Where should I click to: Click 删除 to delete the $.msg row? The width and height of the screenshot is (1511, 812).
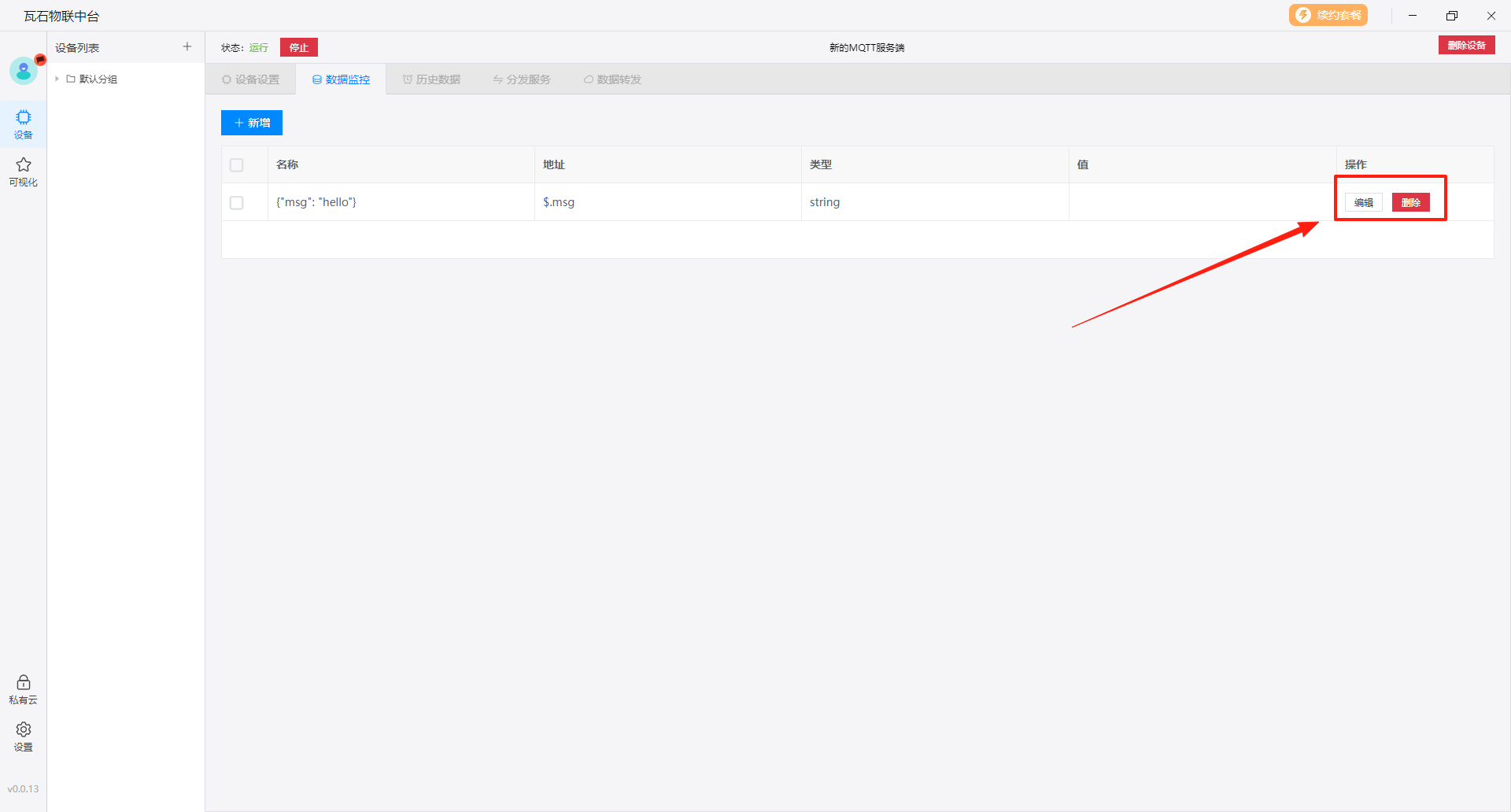[x=1410, y=203]
